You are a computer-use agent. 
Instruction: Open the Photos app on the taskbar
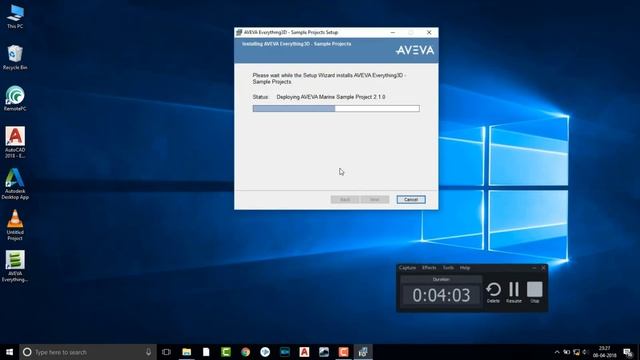(x=324, y=352)
